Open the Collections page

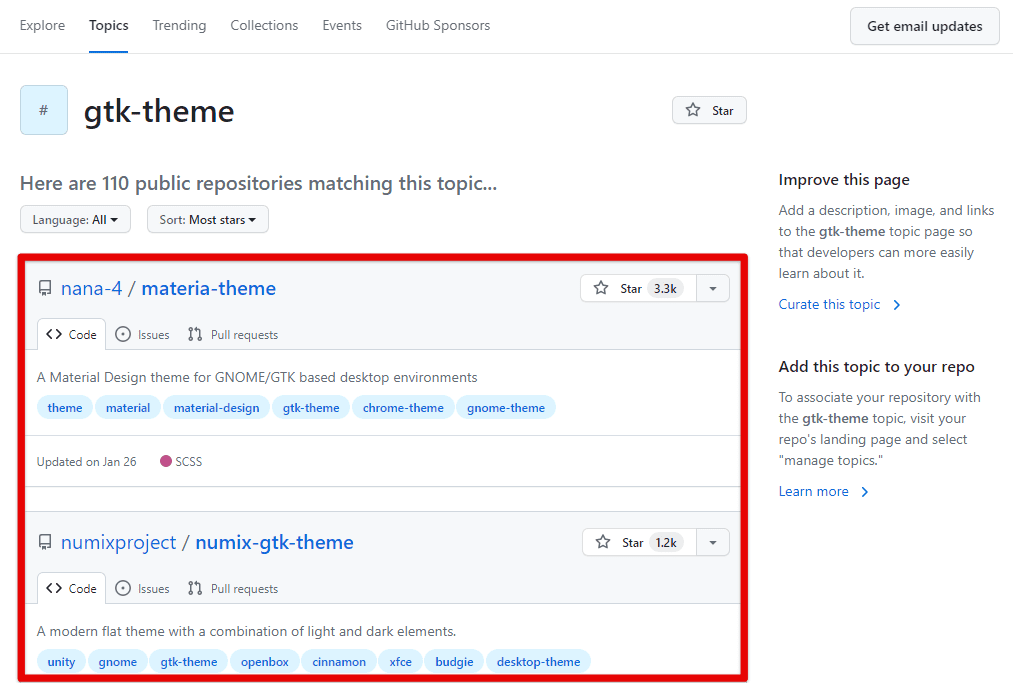coord(264,25)
